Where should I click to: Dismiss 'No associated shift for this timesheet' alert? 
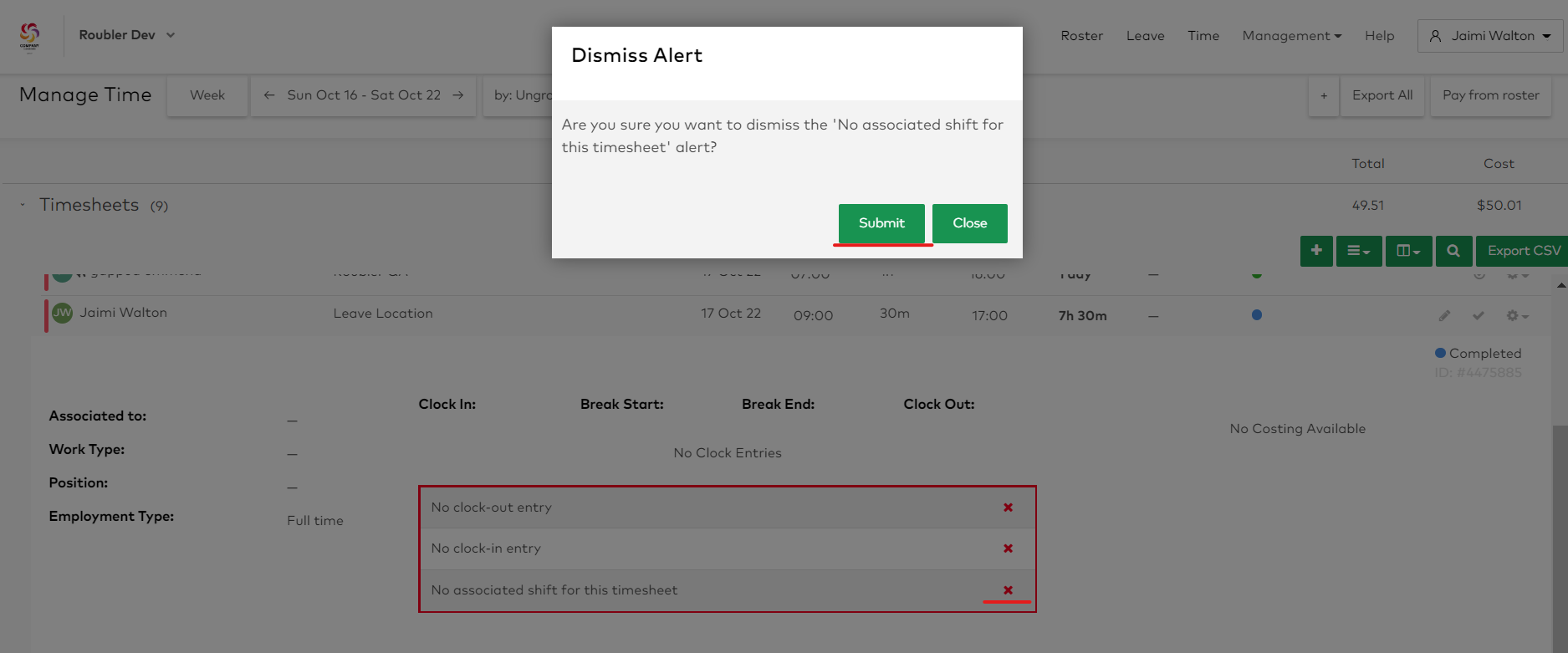coord(1008,590)
